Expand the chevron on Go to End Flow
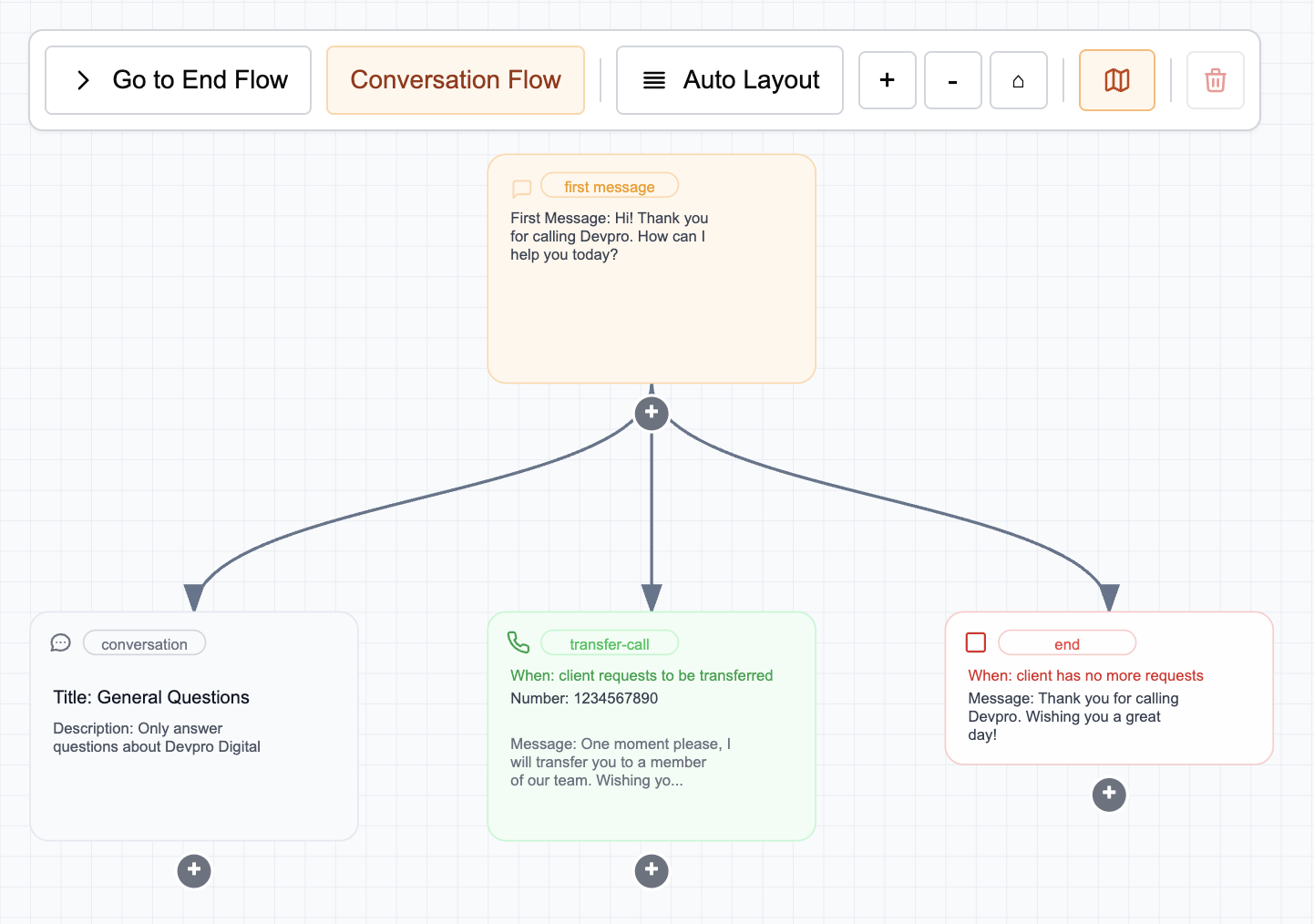Viewport: 1314px width, 924px height. pyautogui.click(x=83, y=80)
